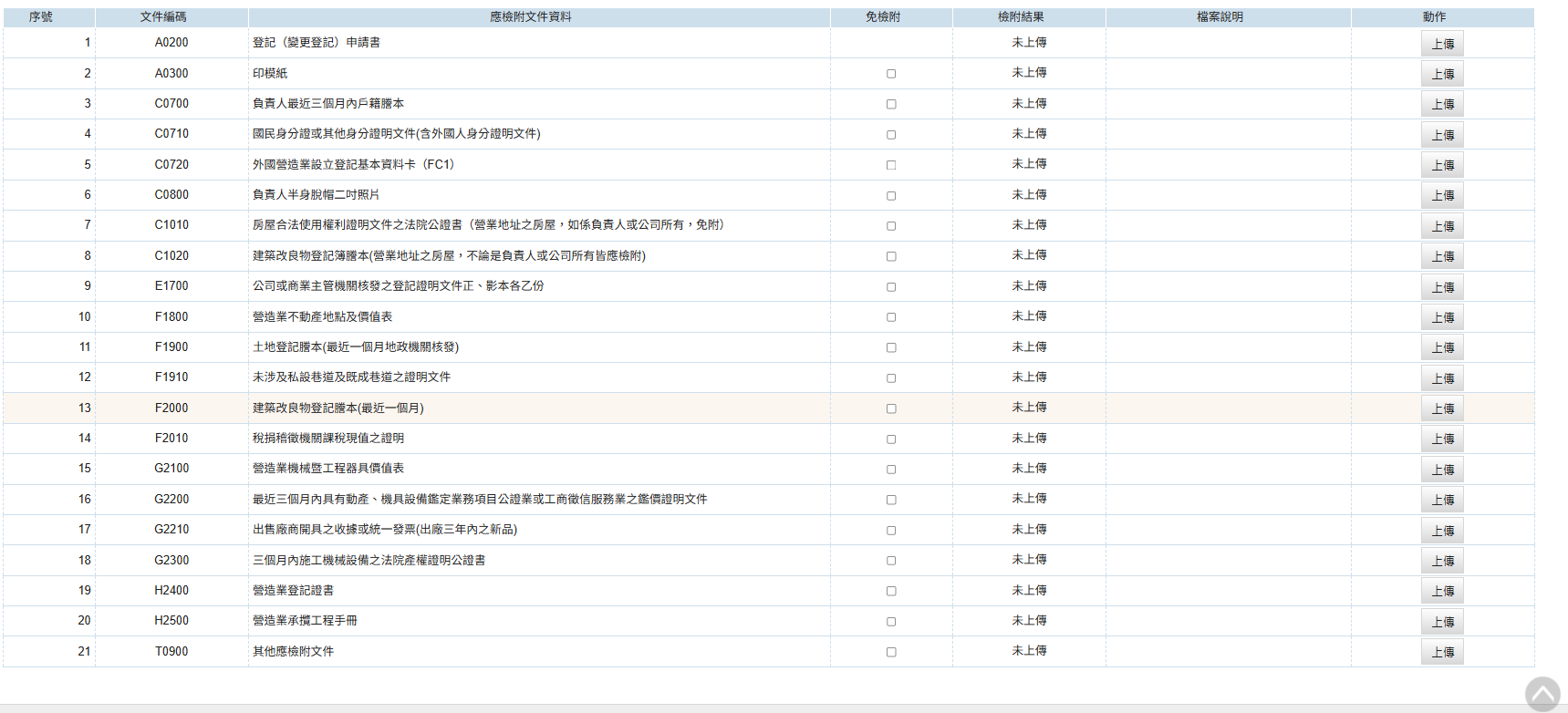
Task: Click the 應檢附文件資料 column header
Action: pos(530,17)
